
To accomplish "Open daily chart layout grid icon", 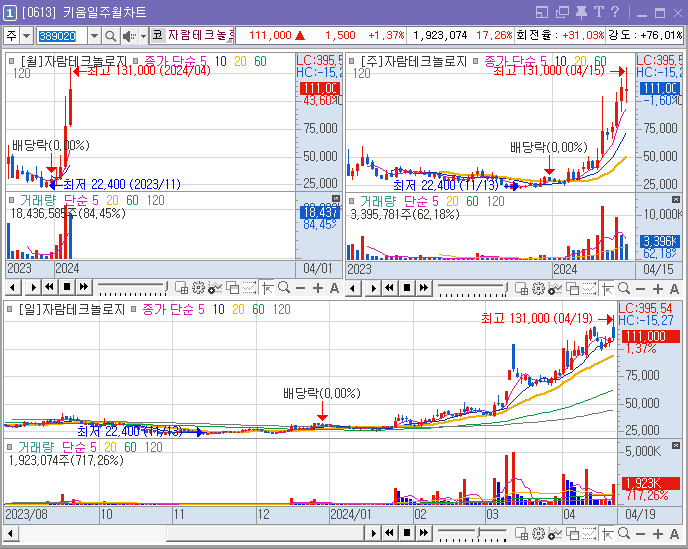I will (522, 534).
